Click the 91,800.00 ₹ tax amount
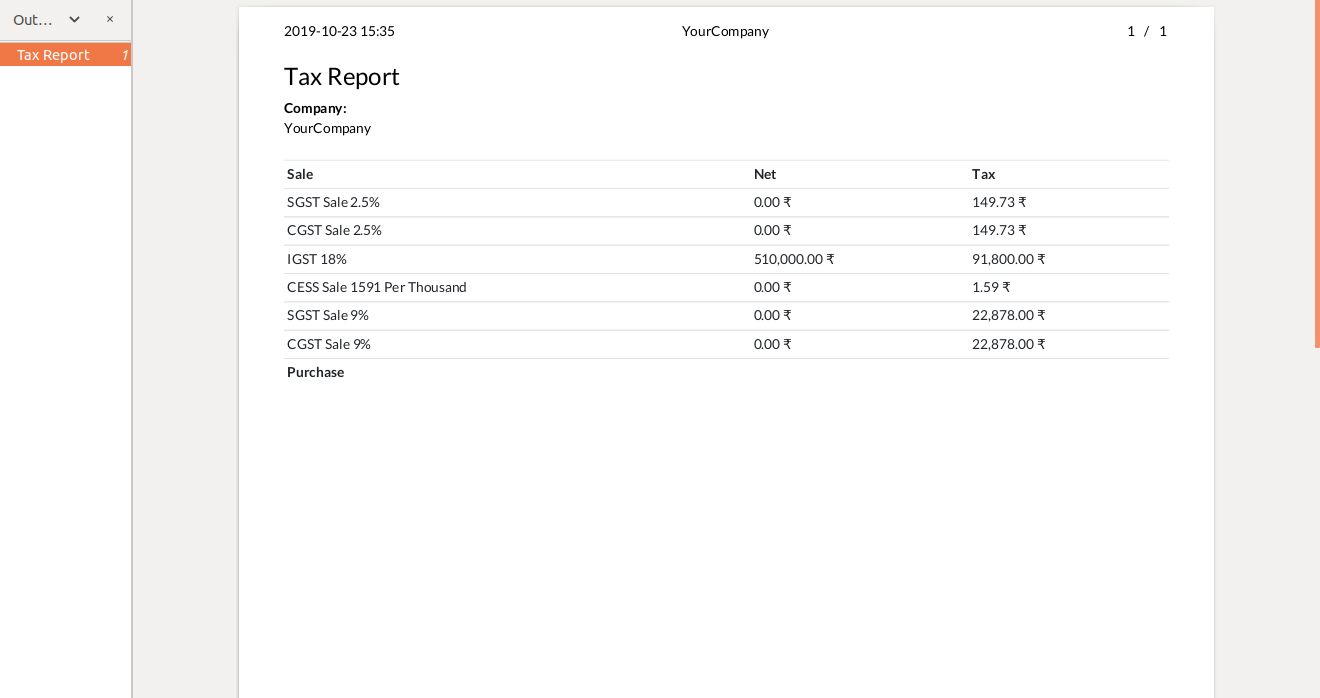 1008,259
